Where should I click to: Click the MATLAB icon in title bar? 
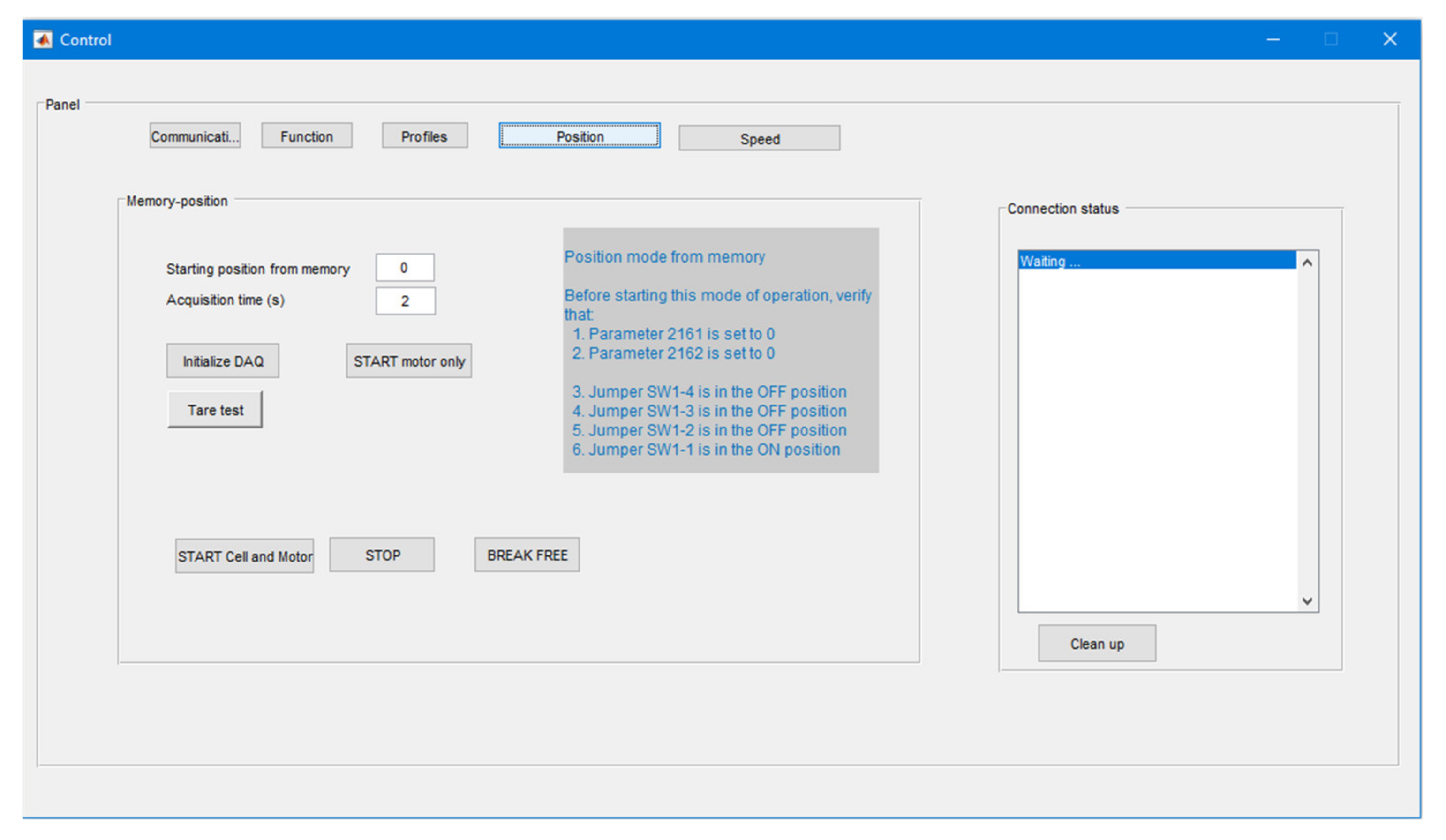coord(43,39)
